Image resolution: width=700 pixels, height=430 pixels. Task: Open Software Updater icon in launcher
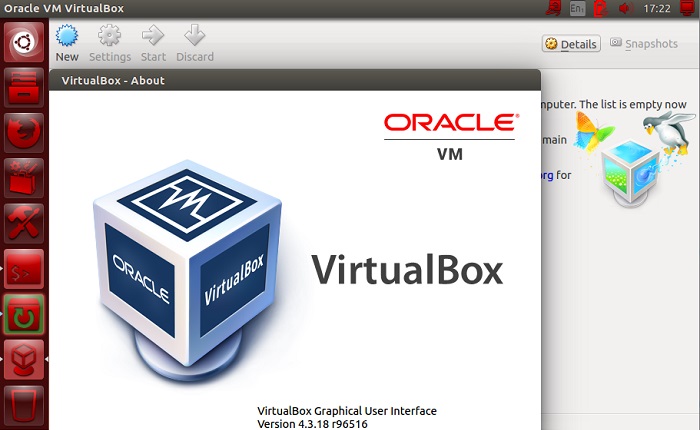[24, 315]
